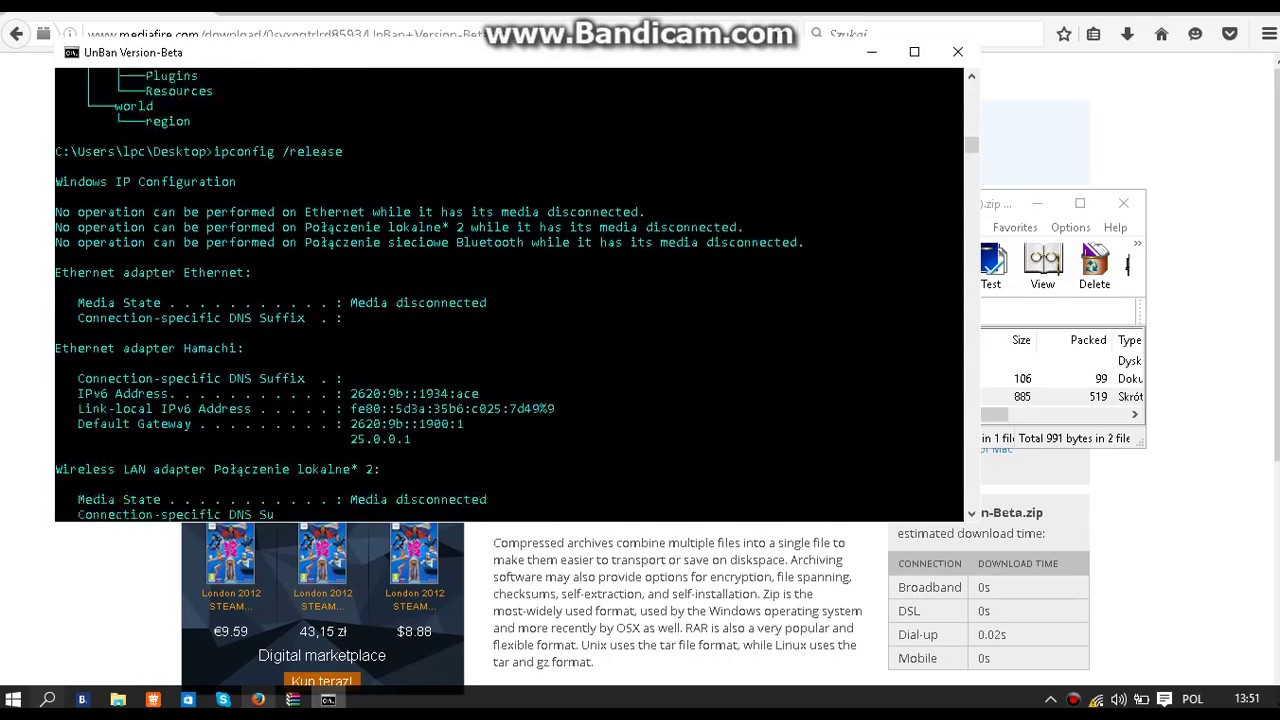Click the smiley face toolbar icon in Firefox

[1195, 34]
